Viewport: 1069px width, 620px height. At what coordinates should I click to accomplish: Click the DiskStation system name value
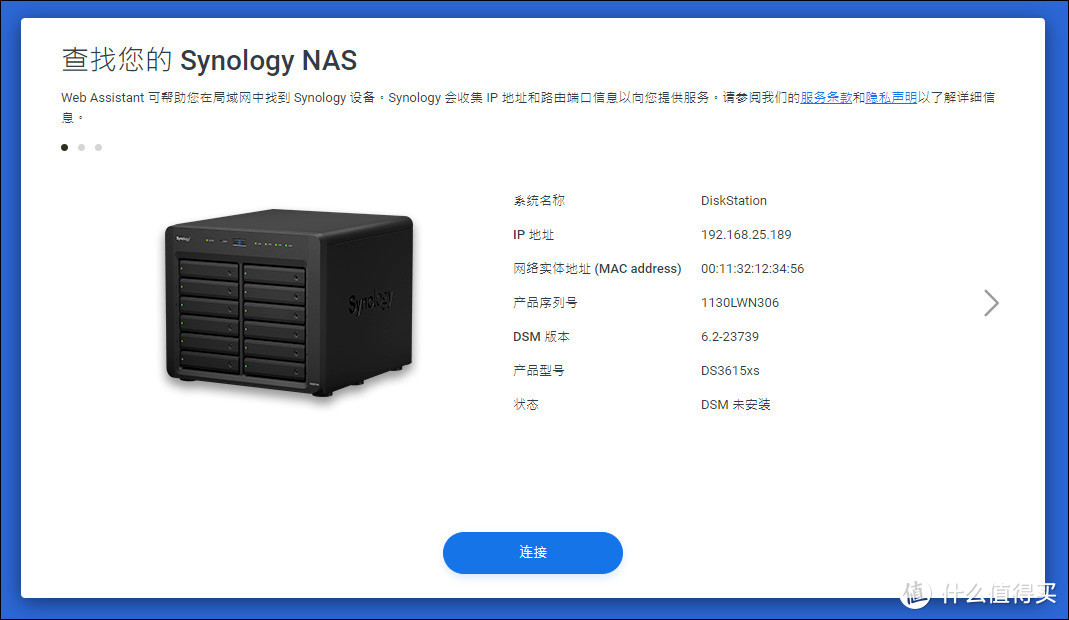point(734,201)
